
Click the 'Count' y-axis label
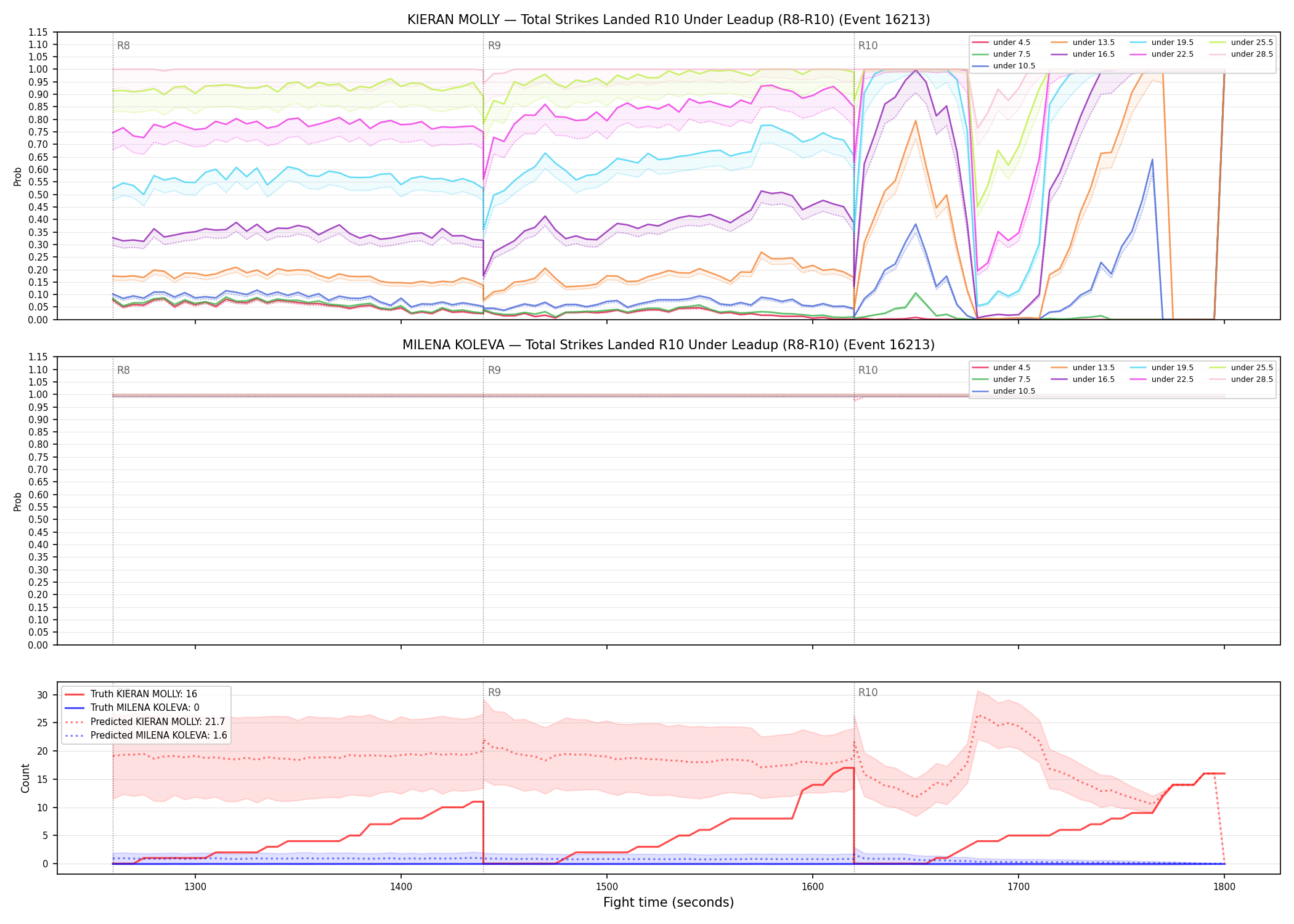tap(25, 778)
